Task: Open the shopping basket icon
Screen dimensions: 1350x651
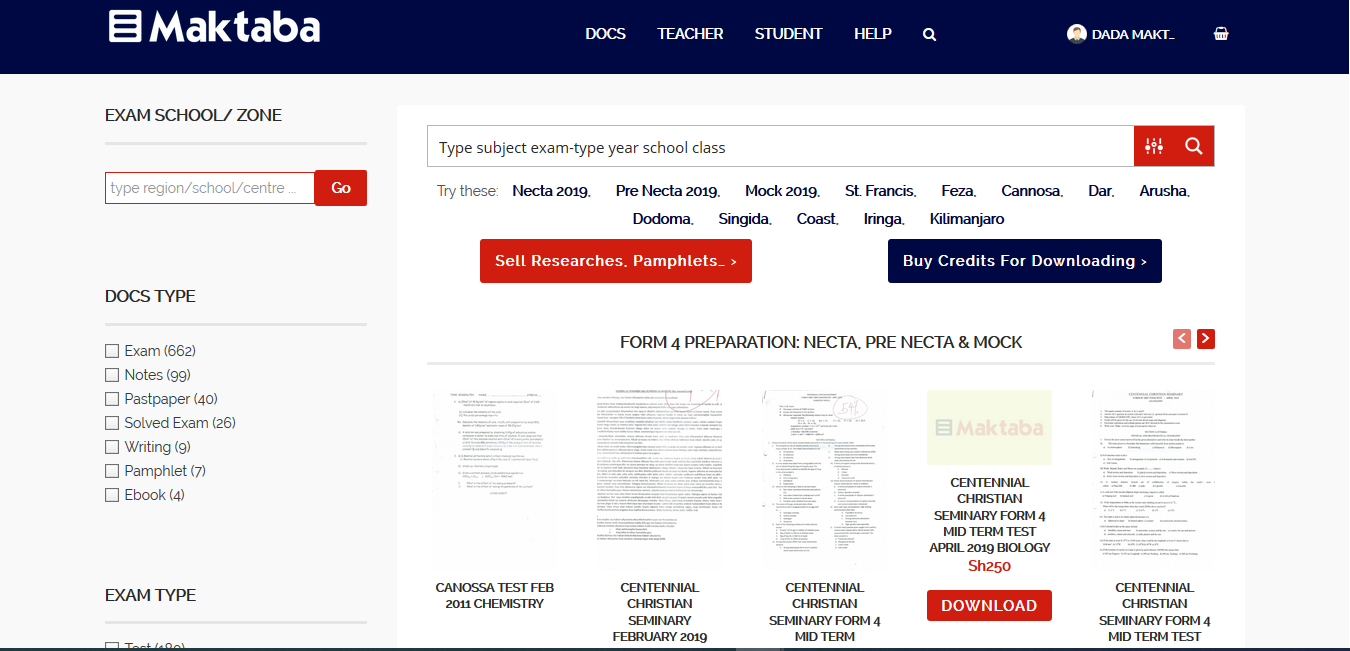Action: 1221,33
